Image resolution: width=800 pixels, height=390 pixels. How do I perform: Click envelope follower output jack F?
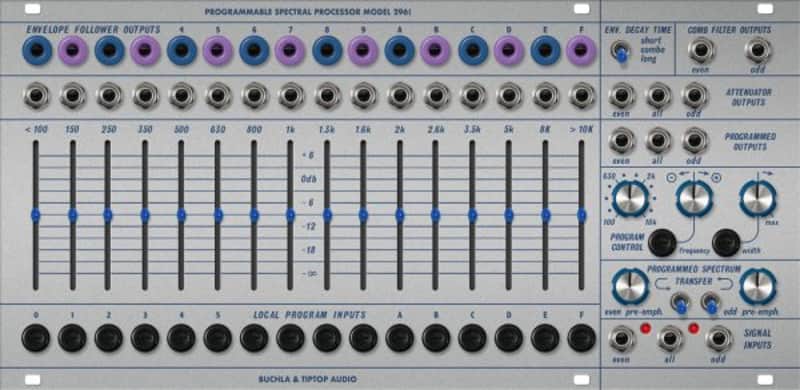pyautogui.click(x=582, y=50)
